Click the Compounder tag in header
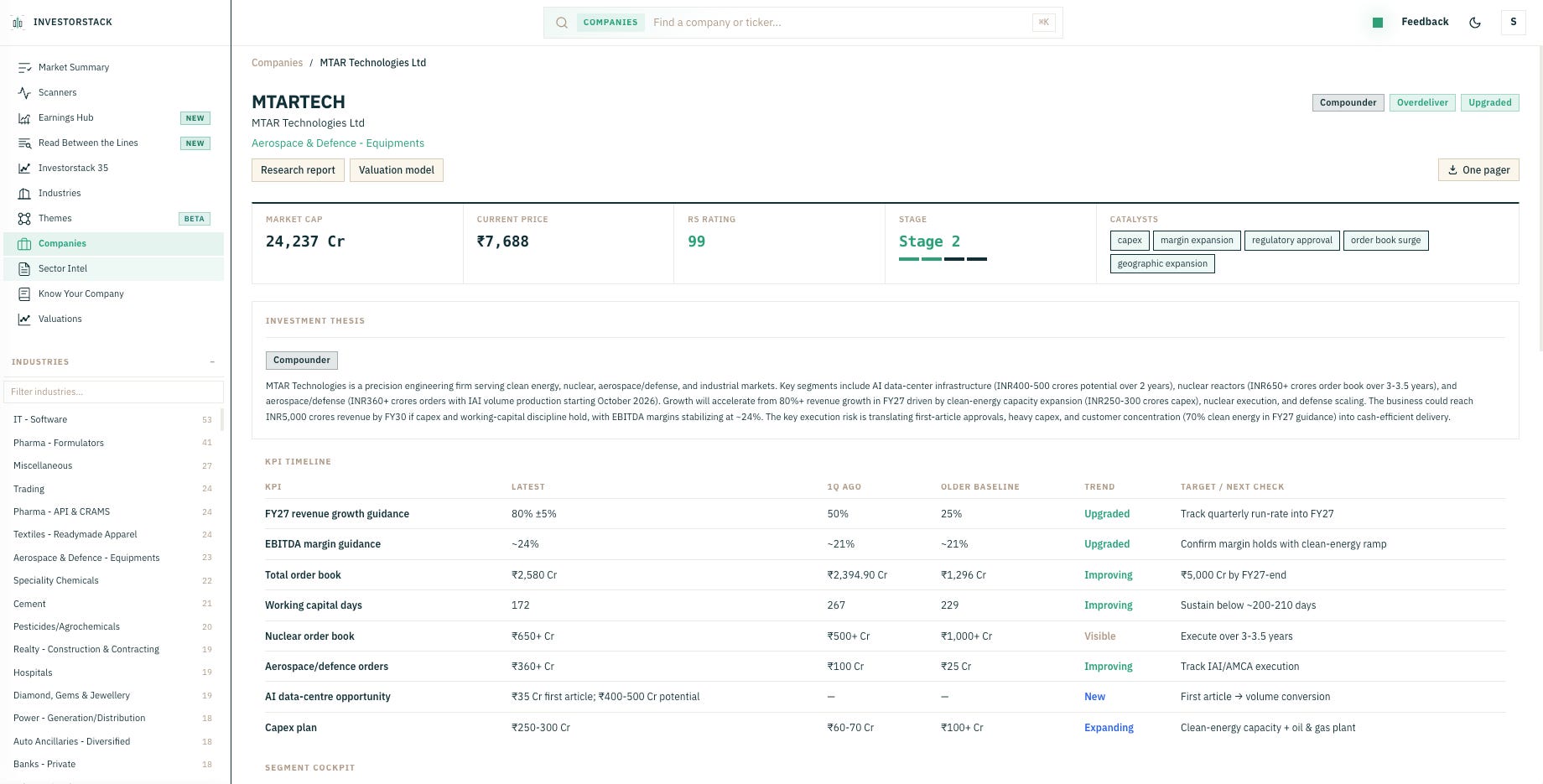1543x784 pixels. [1348, 103]
